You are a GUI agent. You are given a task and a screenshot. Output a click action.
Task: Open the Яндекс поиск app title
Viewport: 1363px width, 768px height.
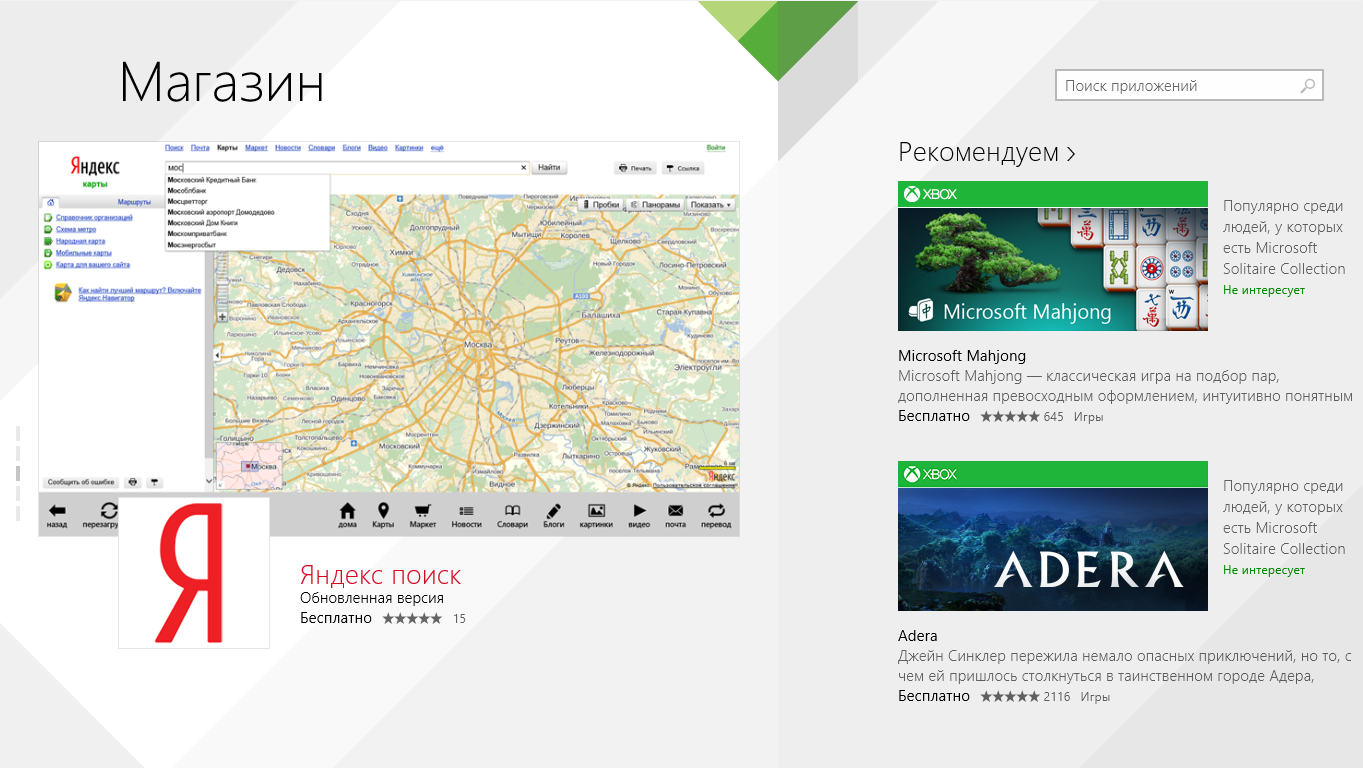coord(381,575)
